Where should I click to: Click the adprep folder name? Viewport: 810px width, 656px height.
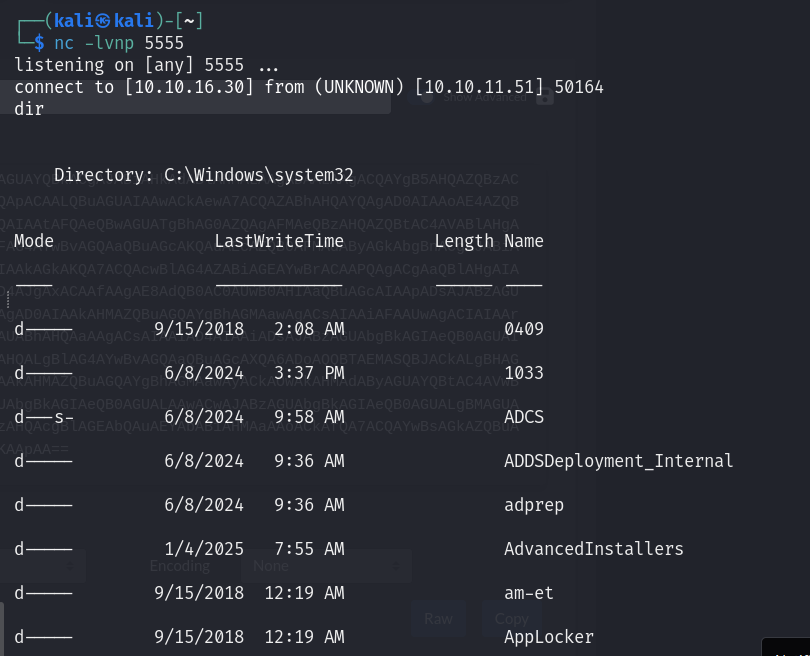click(x=534, y=505)
